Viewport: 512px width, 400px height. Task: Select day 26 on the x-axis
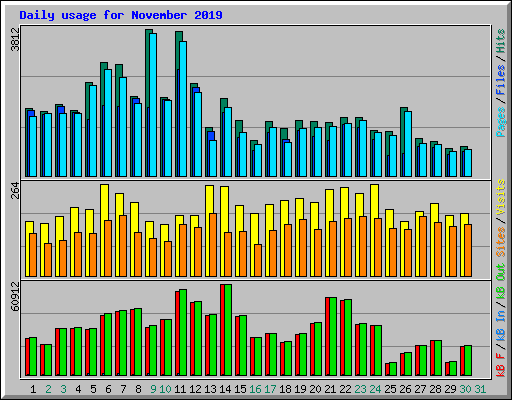click(x=405, y=389)
